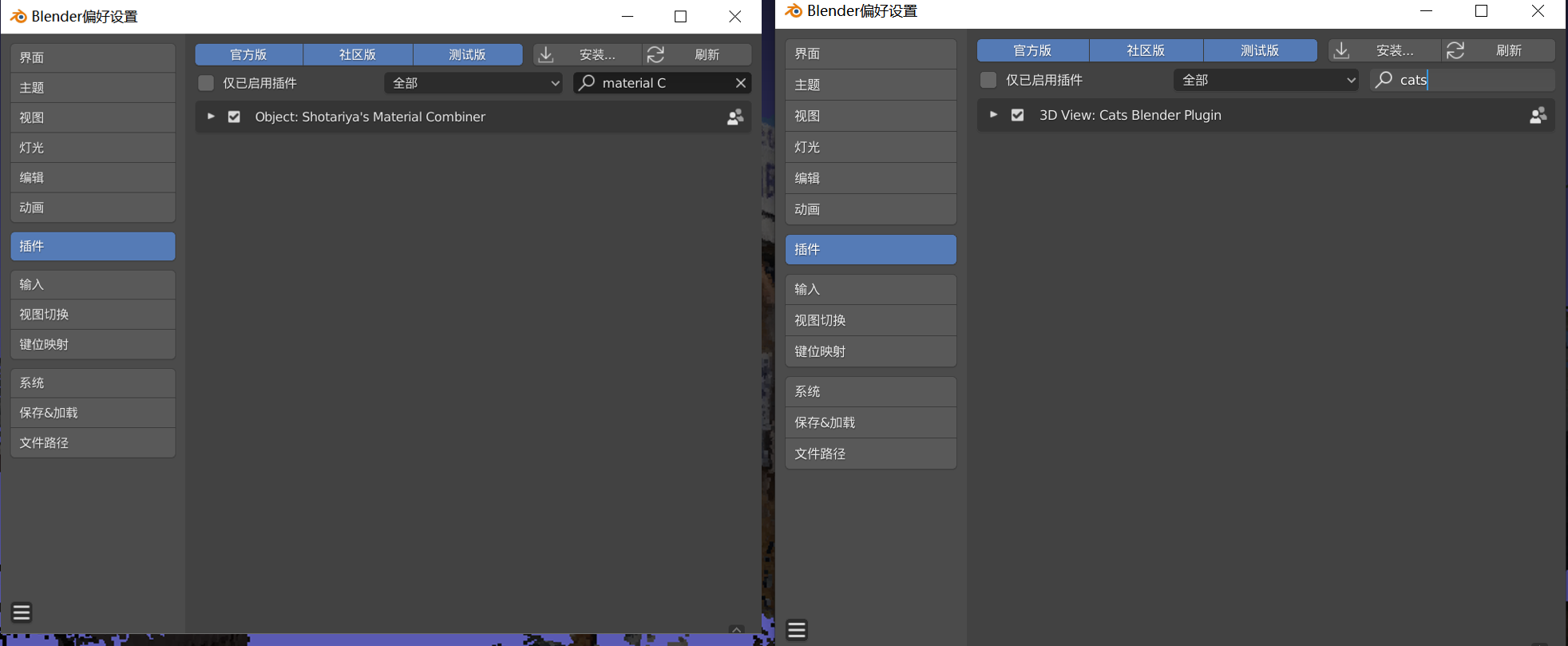Expand Cats Blender Plugin details
Image resolution: width=1568 pixels, height=646 pixels.
(x=993, y=115)
